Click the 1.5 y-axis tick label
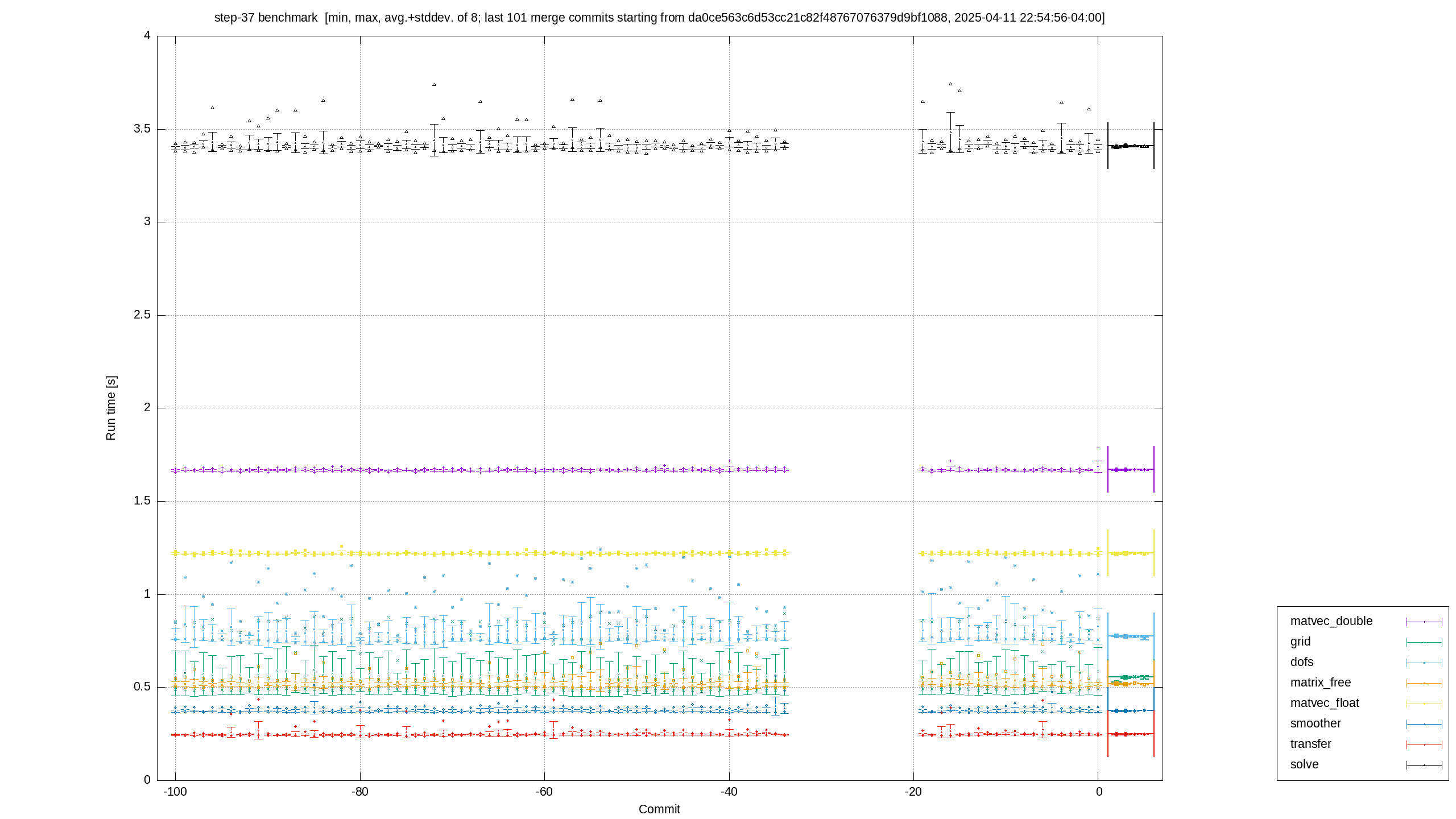The image size is (1456, 819). [x=142, y=500]
